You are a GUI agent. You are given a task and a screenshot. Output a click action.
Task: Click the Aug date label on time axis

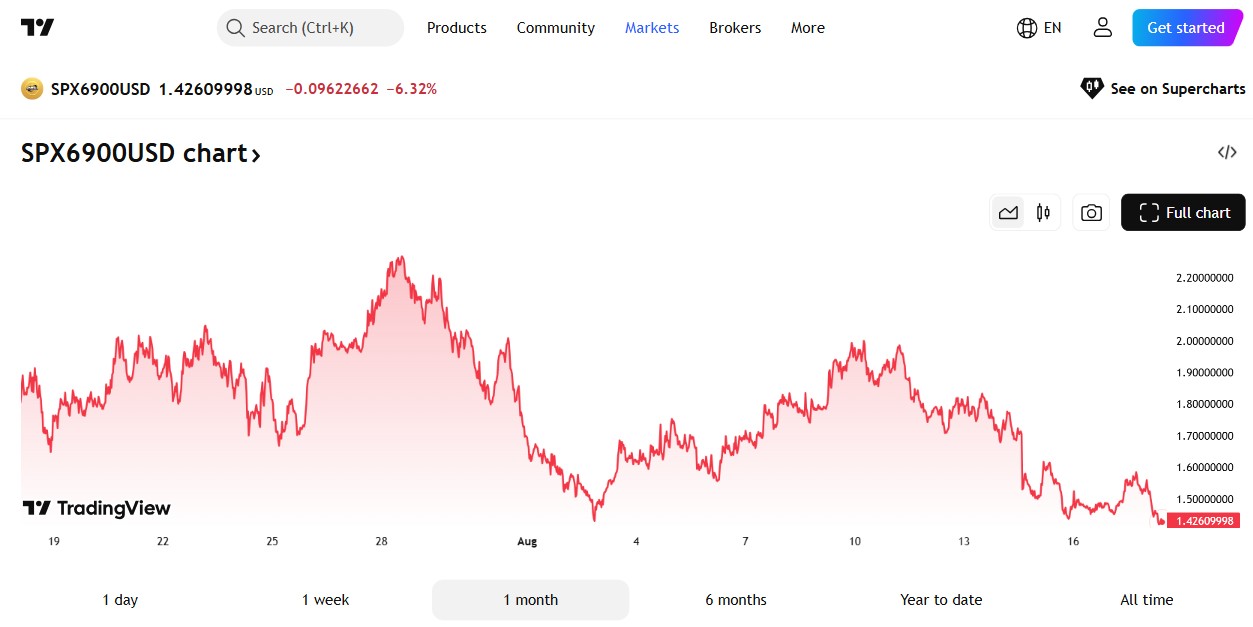[527, 541]
